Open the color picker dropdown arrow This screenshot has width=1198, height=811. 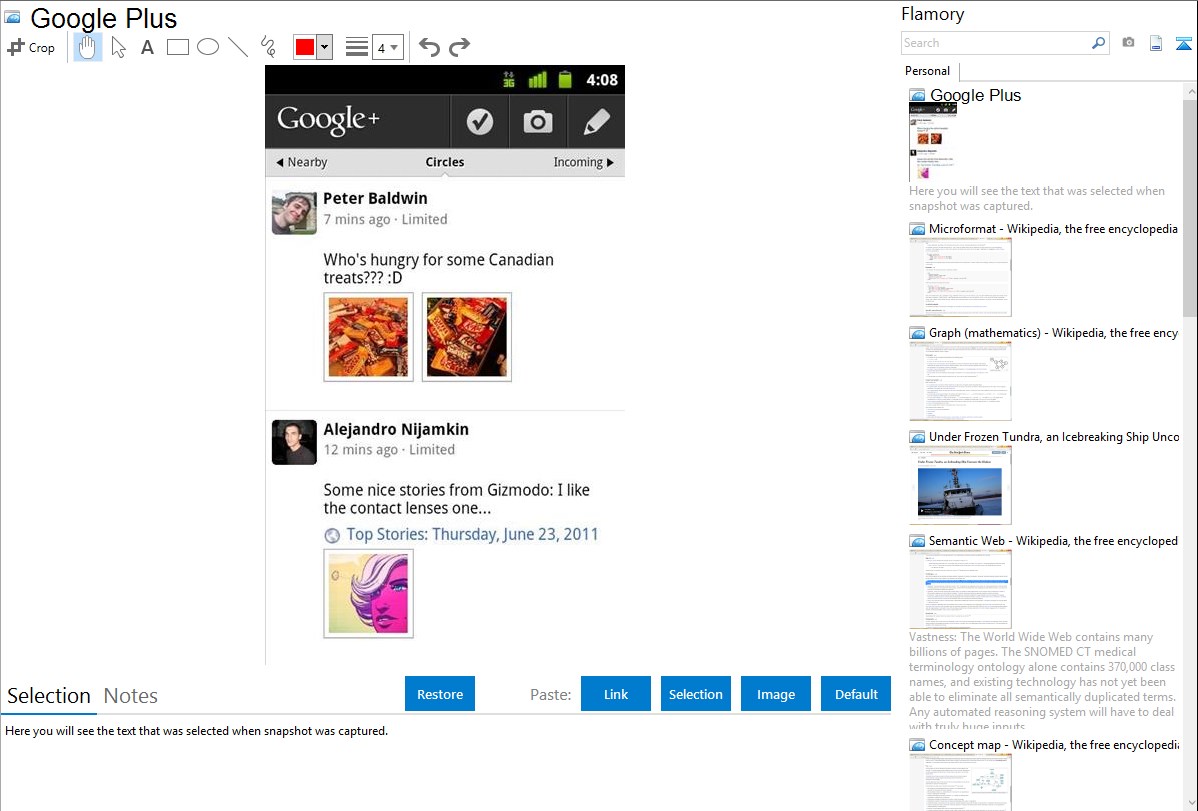coord(324,47)
